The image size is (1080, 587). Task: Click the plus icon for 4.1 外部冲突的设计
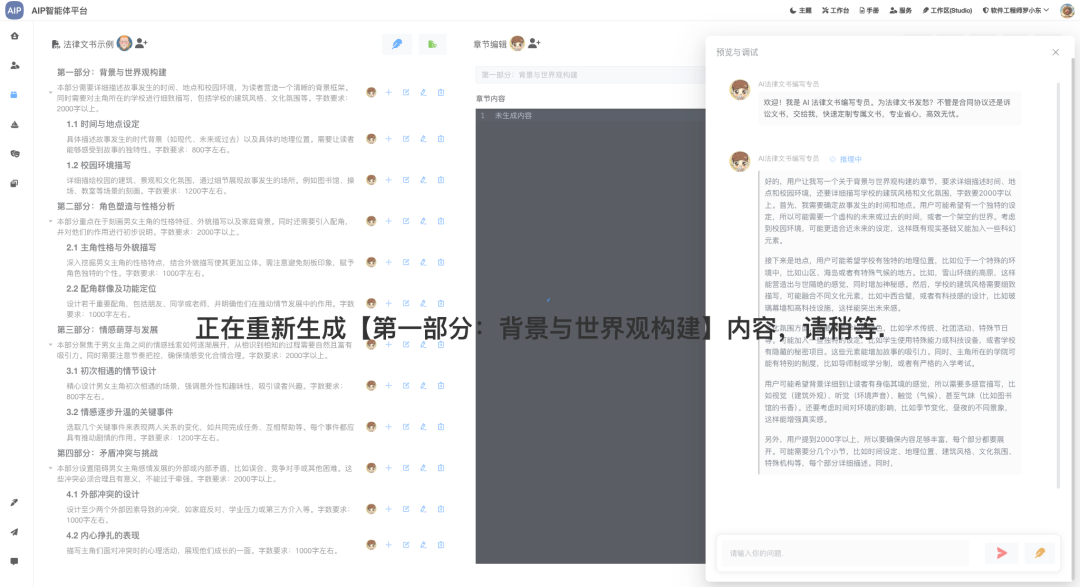coord(388,509)
